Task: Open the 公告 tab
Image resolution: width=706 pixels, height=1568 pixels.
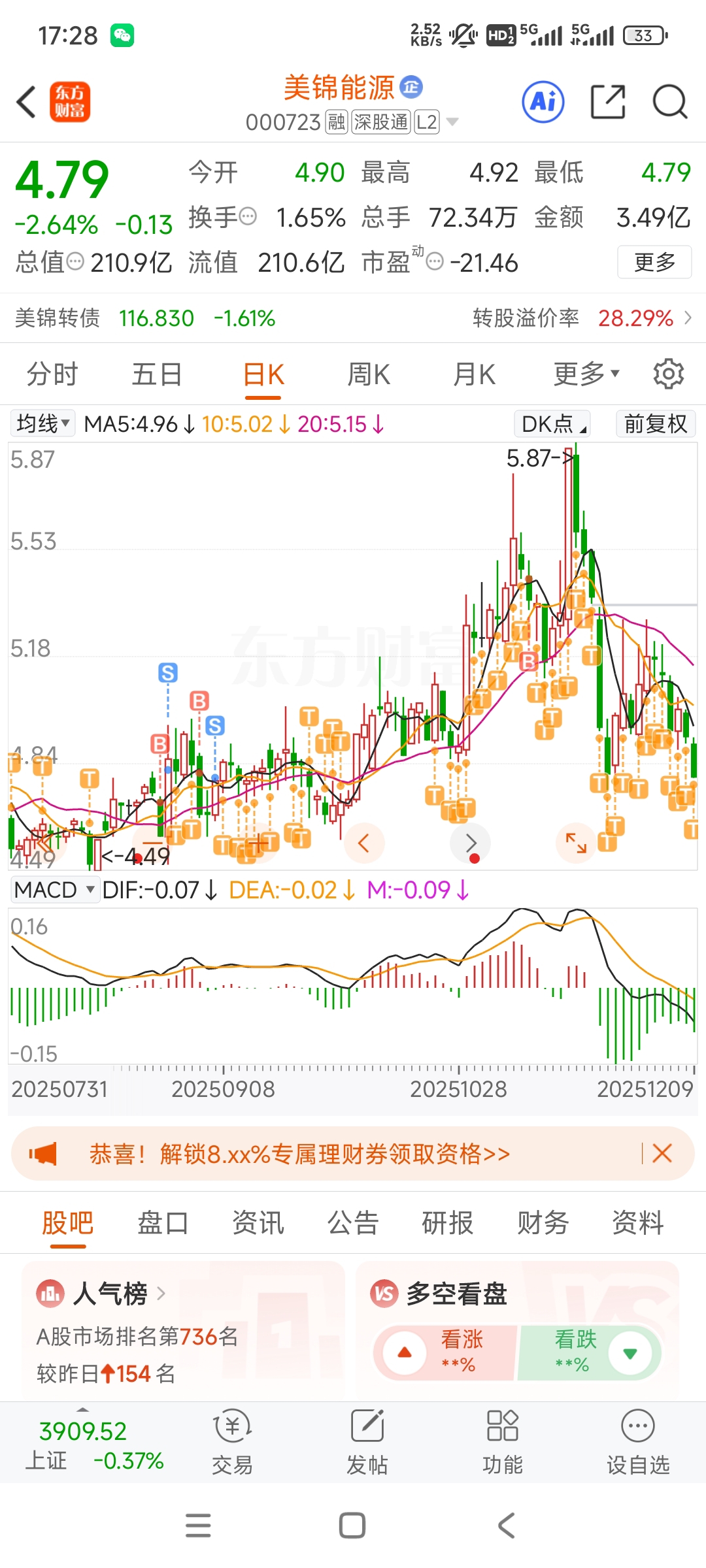Action: point(353,1223)
